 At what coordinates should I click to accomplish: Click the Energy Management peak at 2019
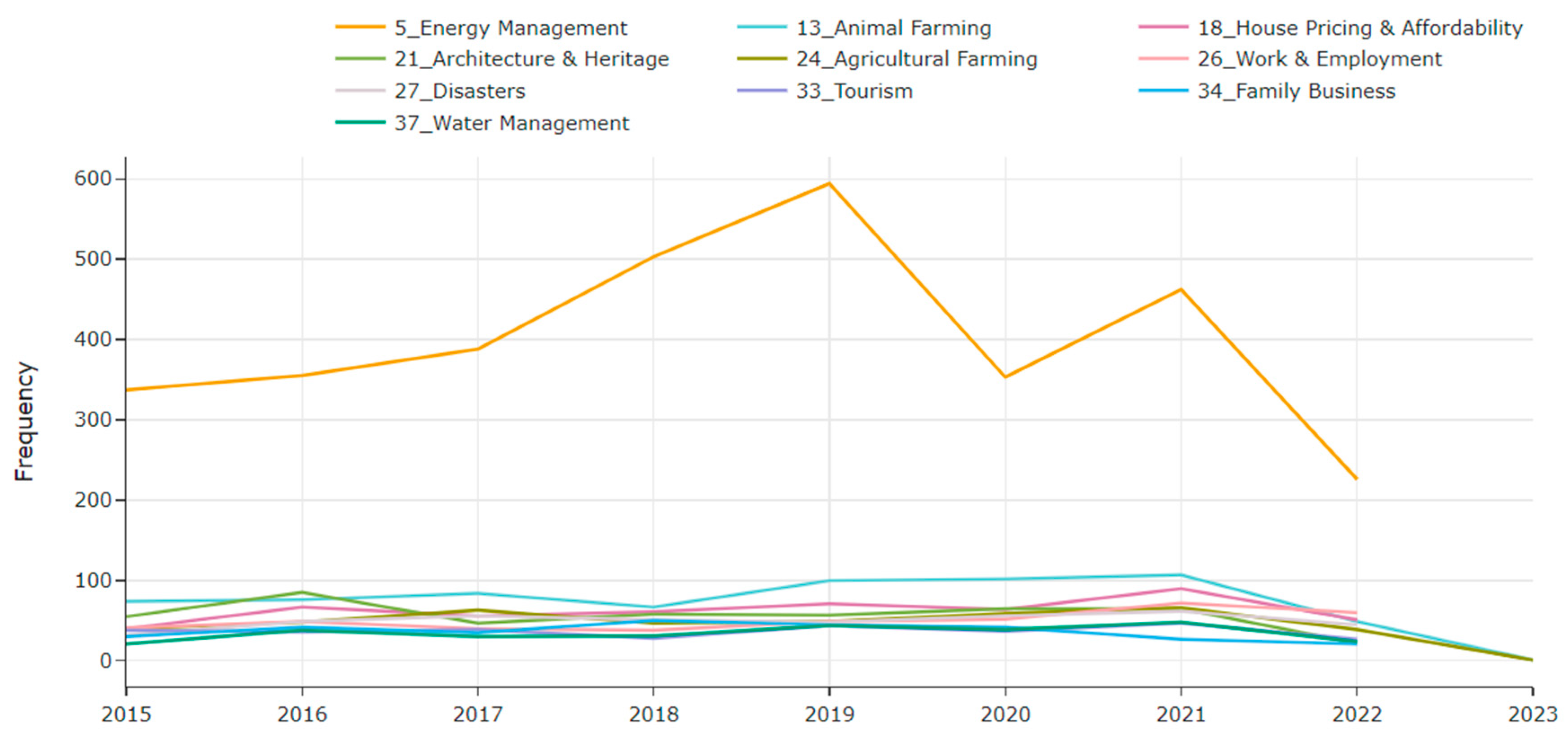coord(829,183)
